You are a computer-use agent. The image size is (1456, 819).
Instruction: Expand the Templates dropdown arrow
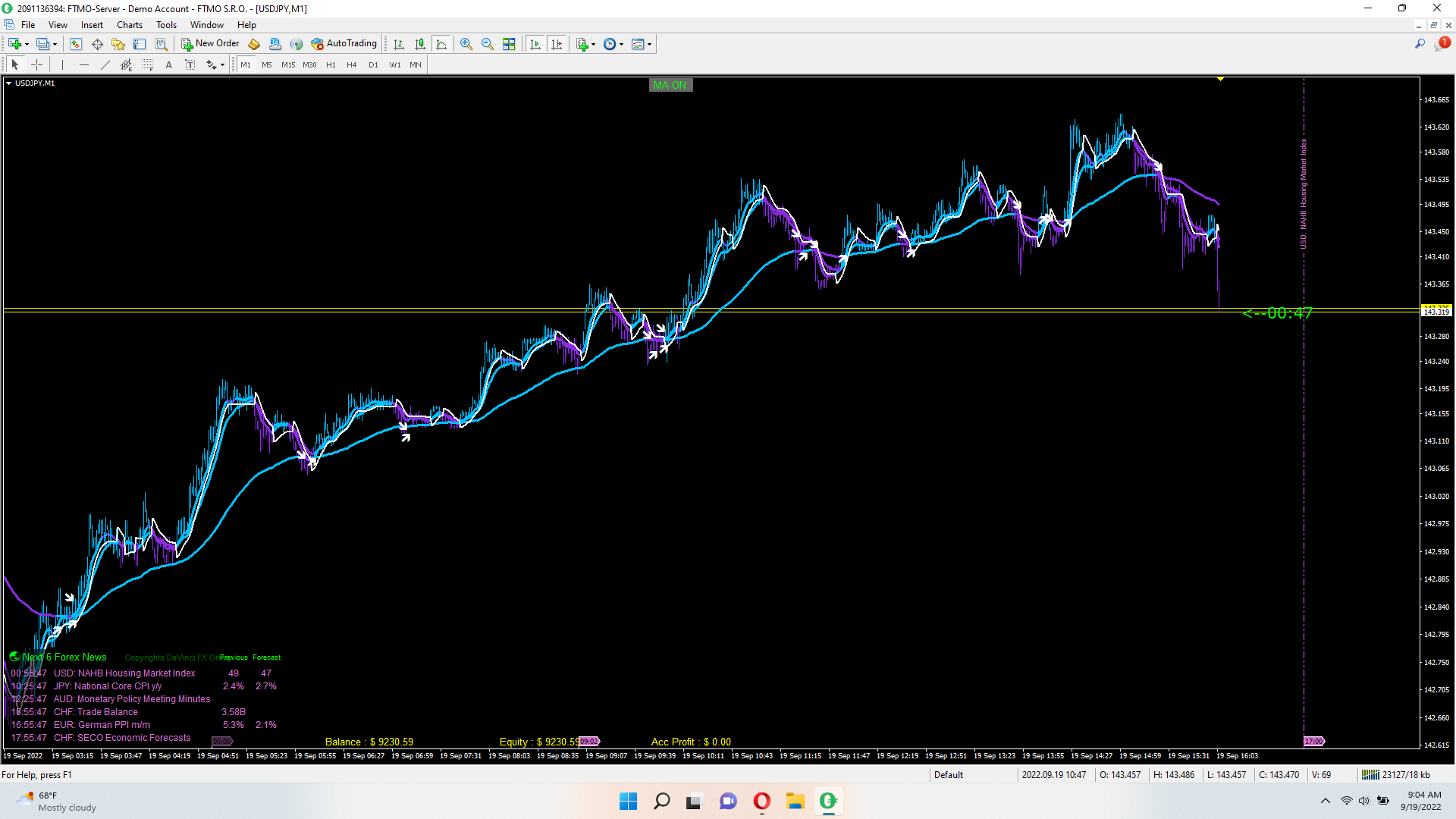[650, 44]
